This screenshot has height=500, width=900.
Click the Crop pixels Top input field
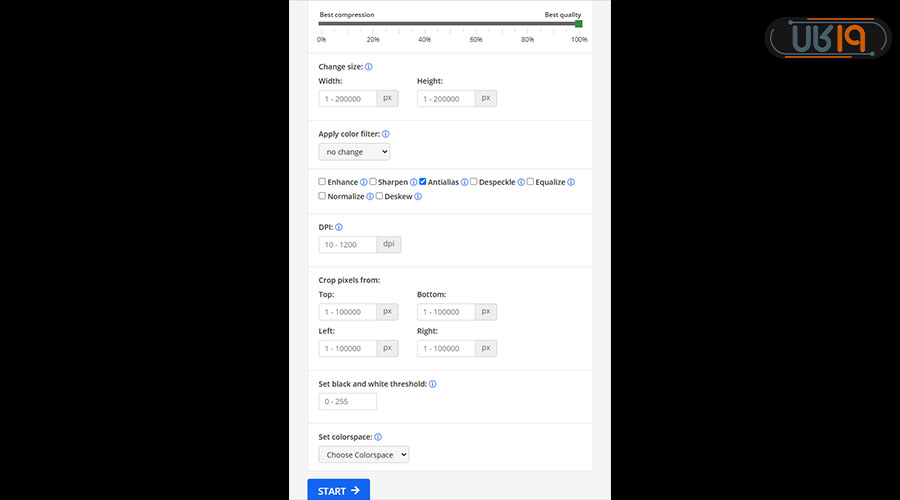(x=348, y=312)
